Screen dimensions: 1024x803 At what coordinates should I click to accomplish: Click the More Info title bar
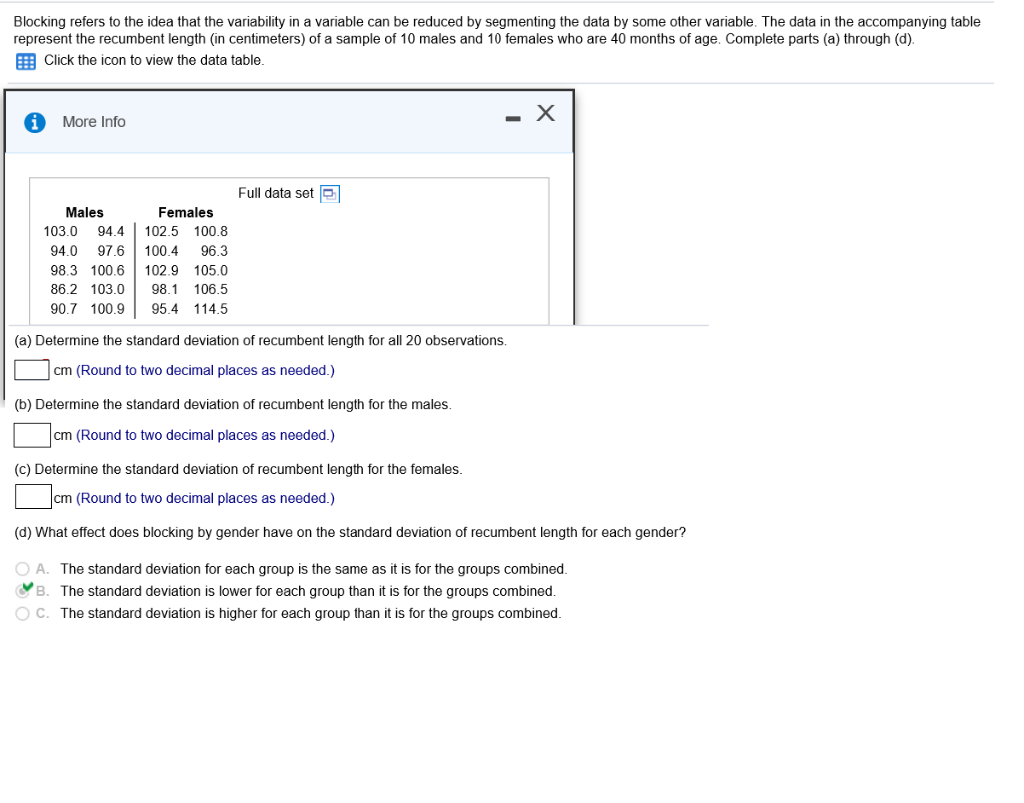[x=93, y=121]
